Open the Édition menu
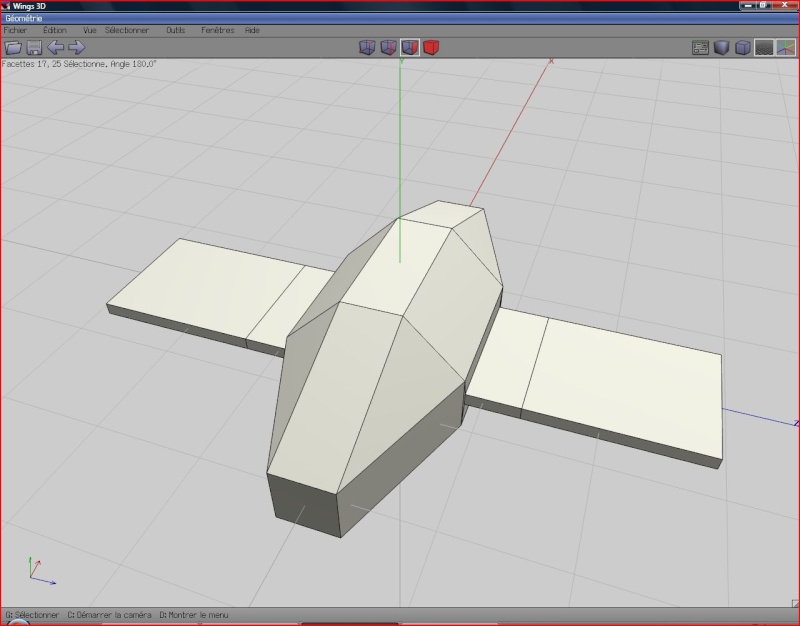This screenshot has width=800, height=626. point(55,30)
